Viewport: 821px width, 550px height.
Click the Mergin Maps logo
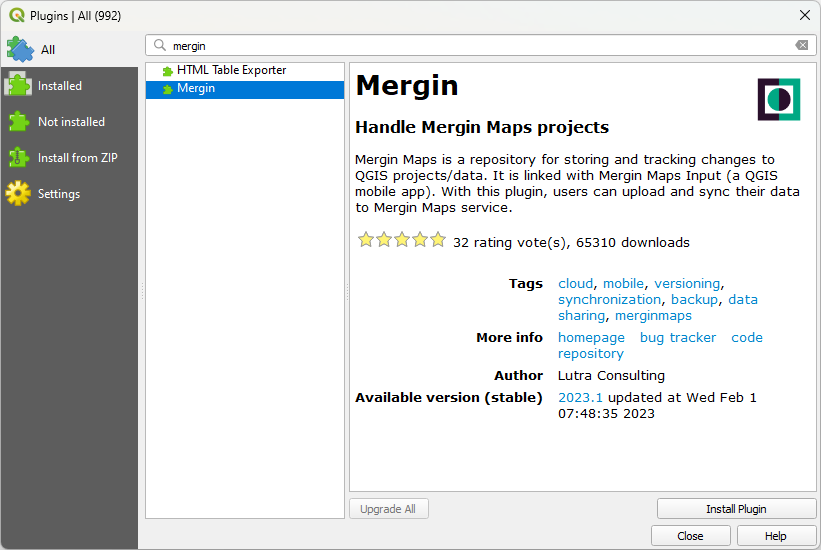[779, 99]
